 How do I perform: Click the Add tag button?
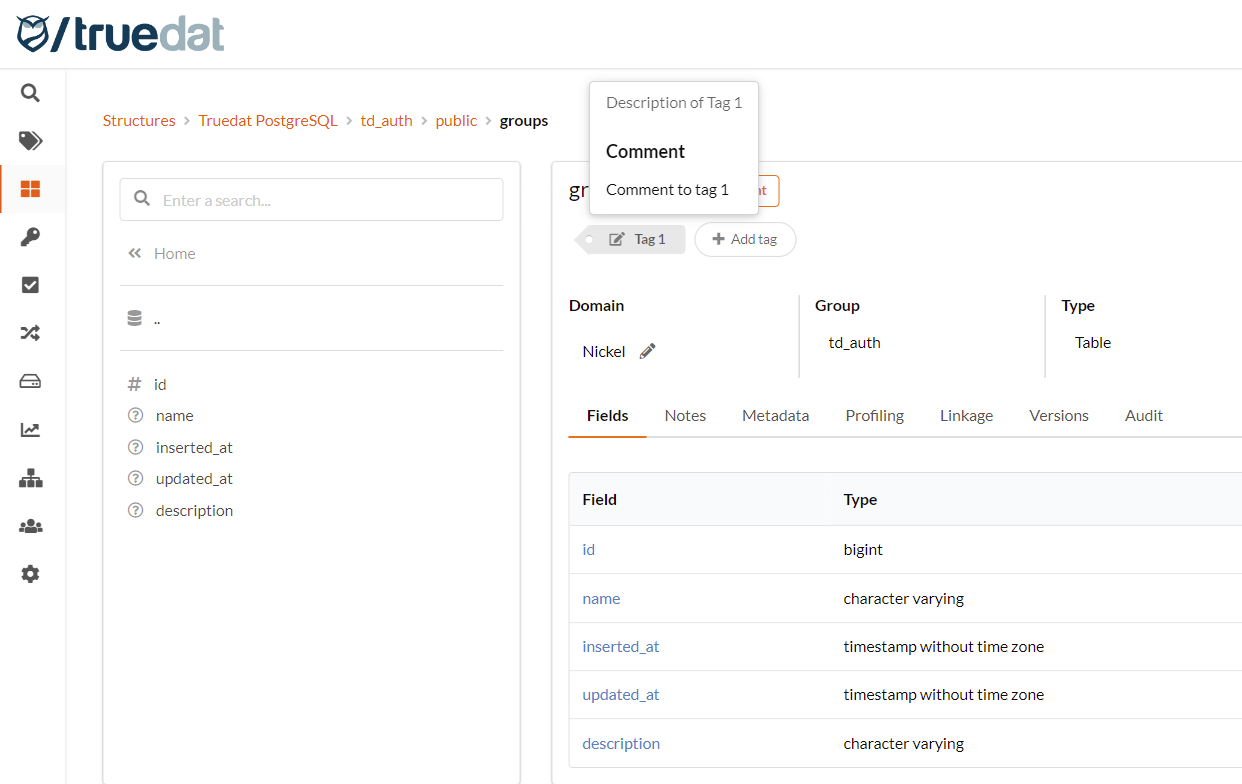(x=745, y=239)
